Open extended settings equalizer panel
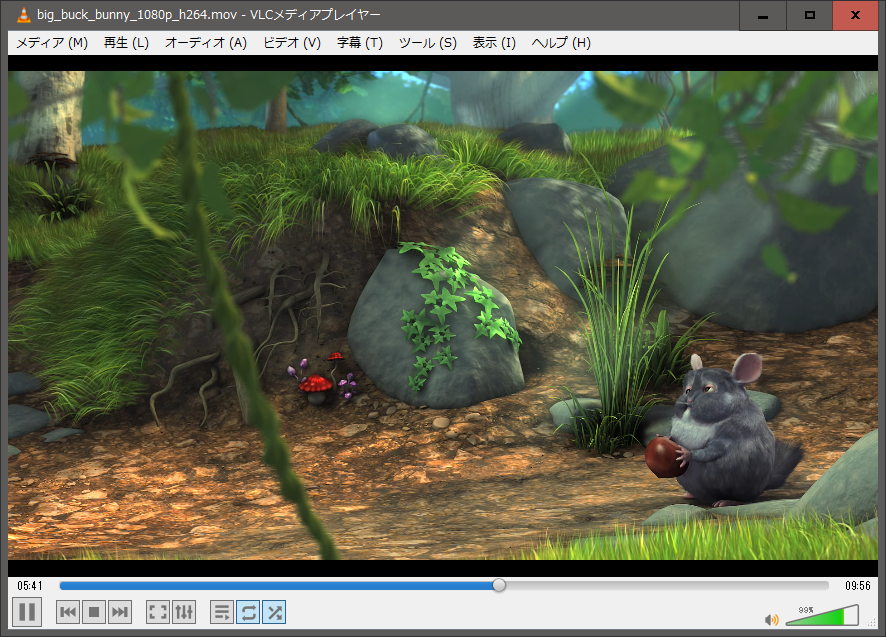 184,612
